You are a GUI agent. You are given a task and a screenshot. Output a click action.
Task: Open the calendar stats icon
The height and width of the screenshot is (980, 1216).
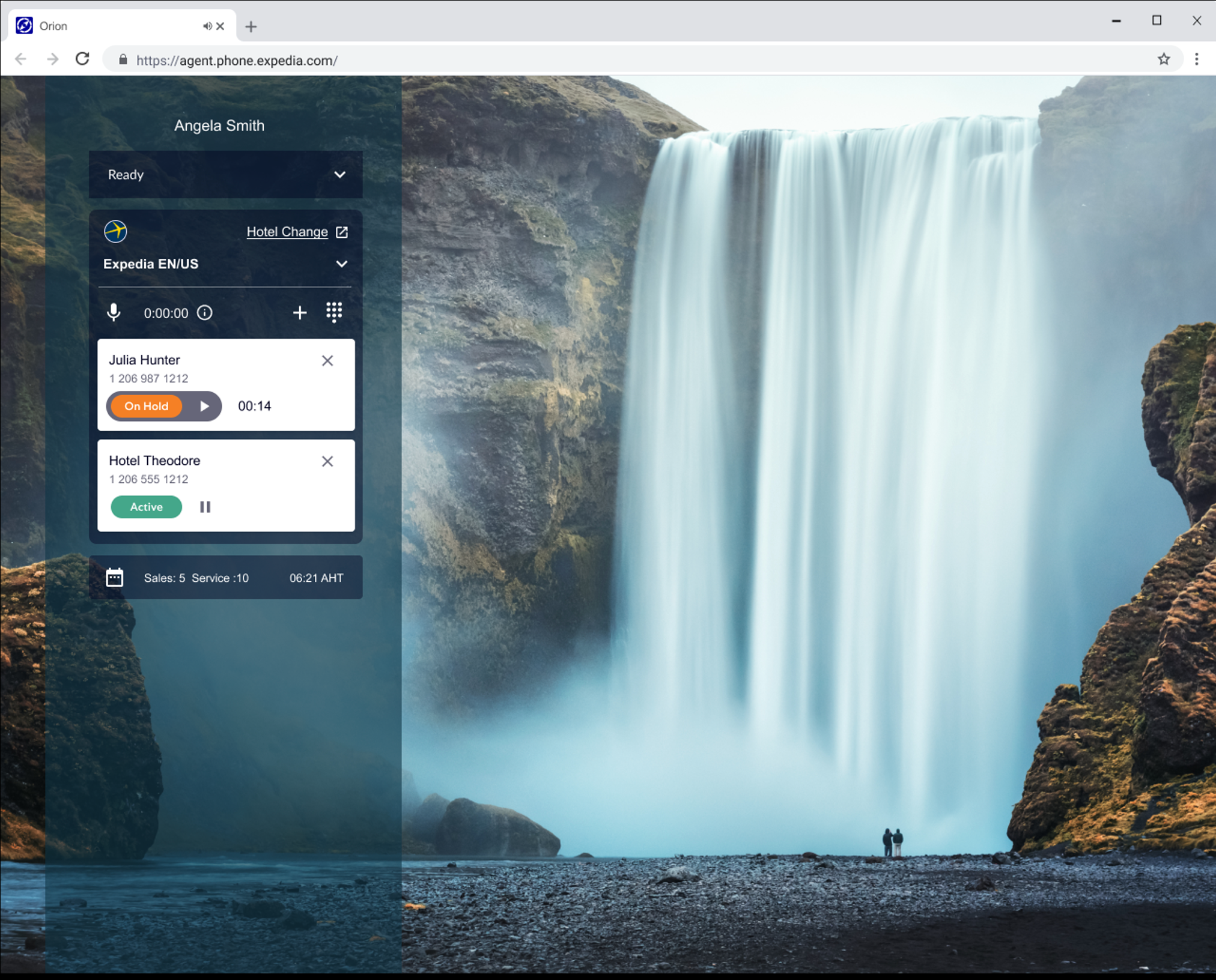point(115,578)
